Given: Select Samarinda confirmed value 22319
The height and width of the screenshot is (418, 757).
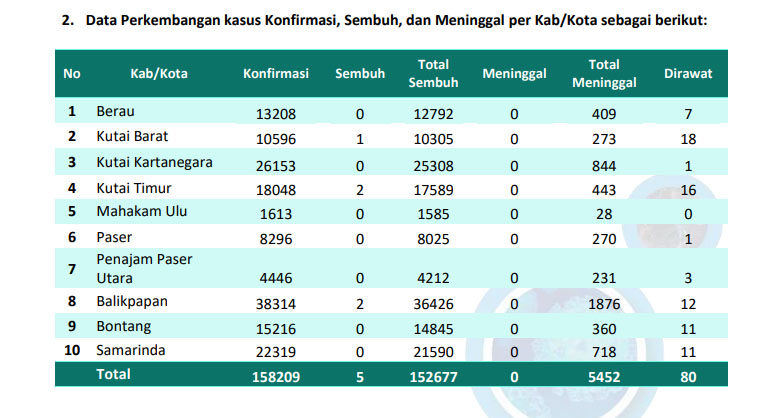Looking at the screenshot, I should tap(276, 352).
